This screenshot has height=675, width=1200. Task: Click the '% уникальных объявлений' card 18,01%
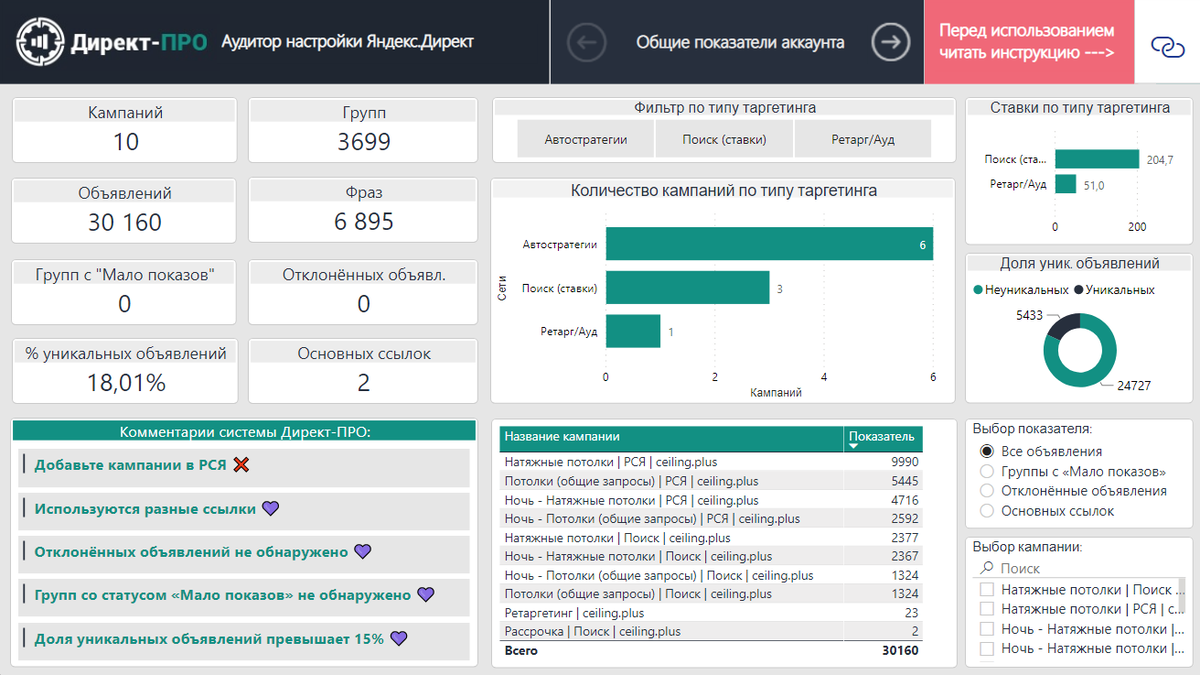pyautogui.click(x=125, y=370)
